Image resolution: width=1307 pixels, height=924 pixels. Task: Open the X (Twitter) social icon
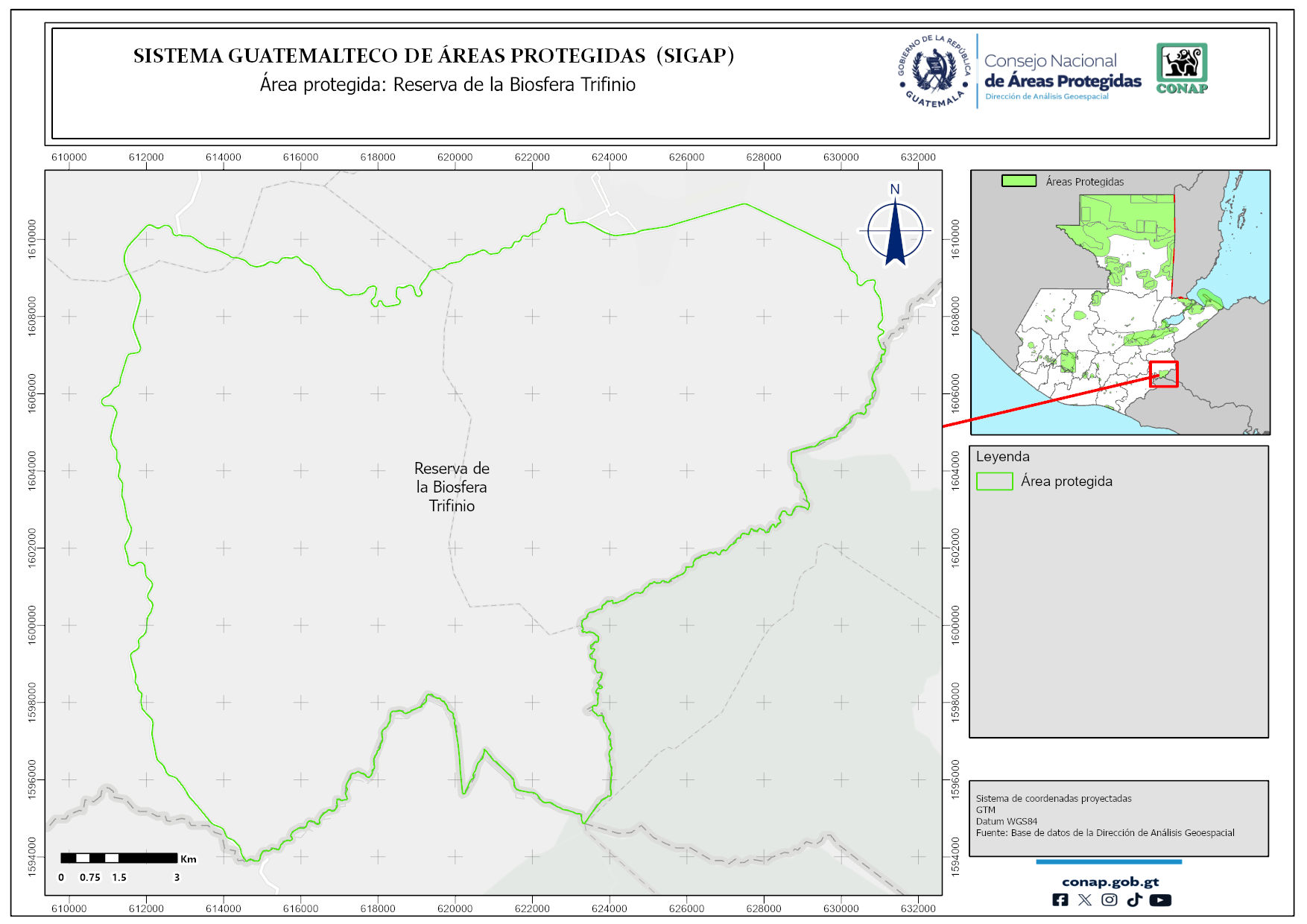point(1084,900)
